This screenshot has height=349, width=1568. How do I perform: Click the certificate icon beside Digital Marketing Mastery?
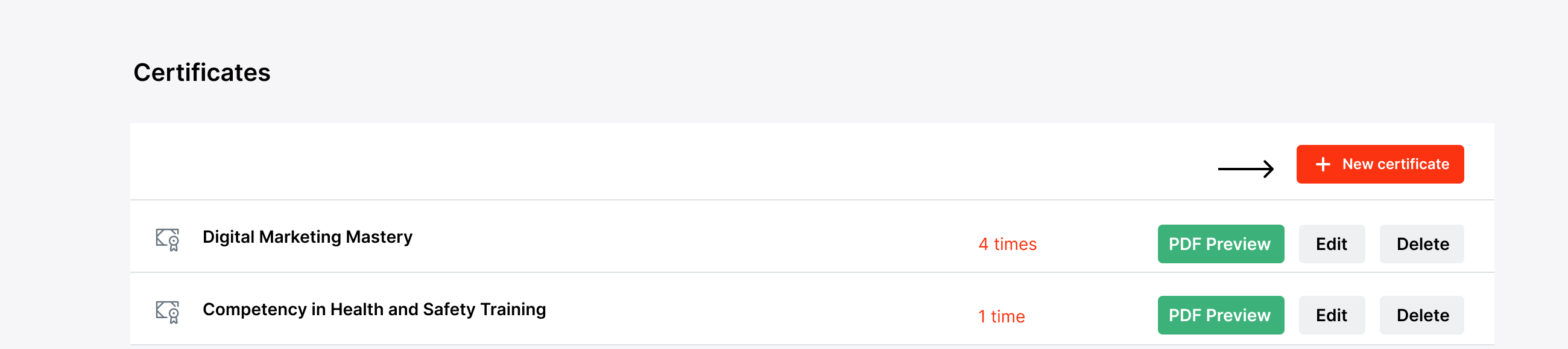(x=168, y=239)
